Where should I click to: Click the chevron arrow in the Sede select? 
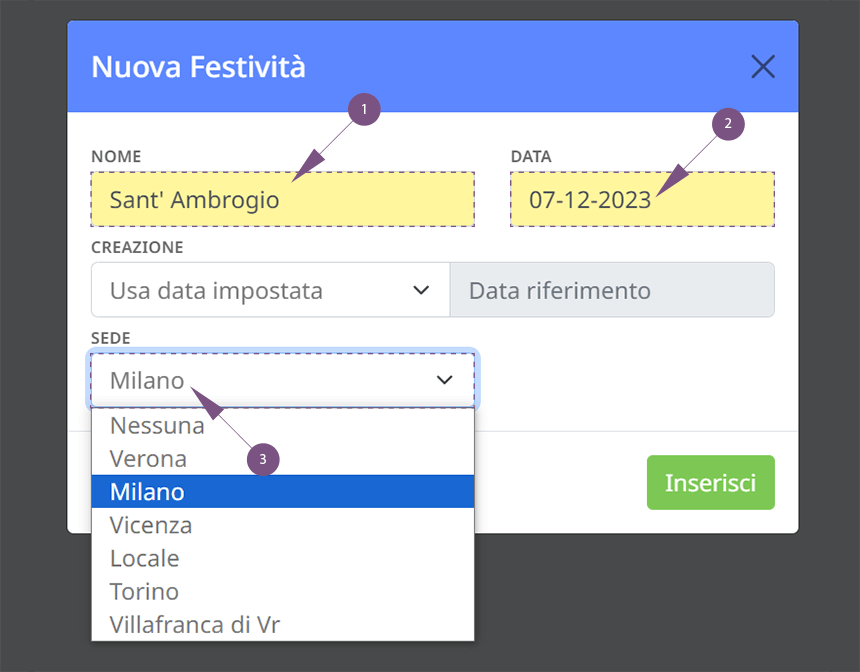coord(444,380)
